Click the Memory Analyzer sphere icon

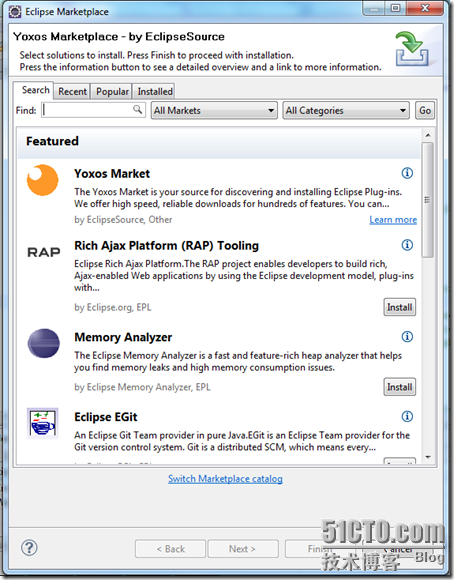click(44, 343)
